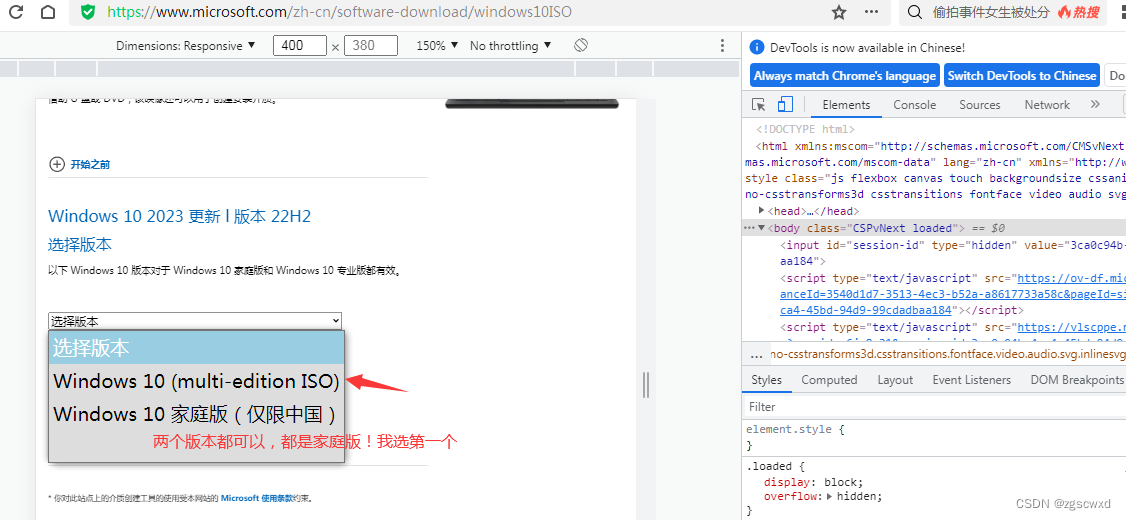Expand 开始之前 plus circle section
1126x520 pixels.
click(57, 164)
